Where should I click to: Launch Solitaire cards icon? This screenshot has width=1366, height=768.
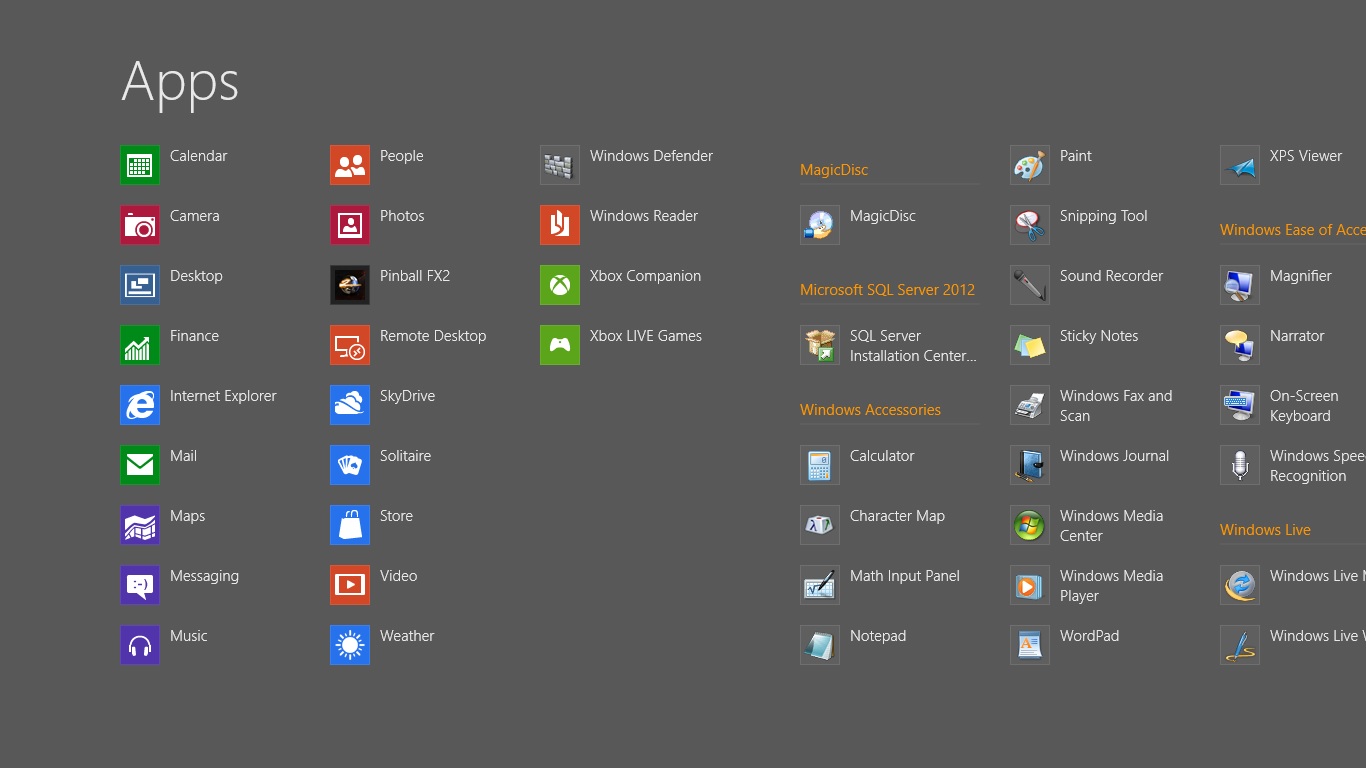click(350, 465)
